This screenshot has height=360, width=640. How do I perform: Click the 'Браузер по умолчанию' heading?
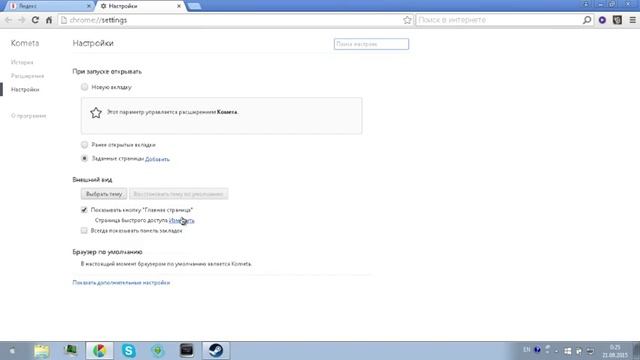107,252
